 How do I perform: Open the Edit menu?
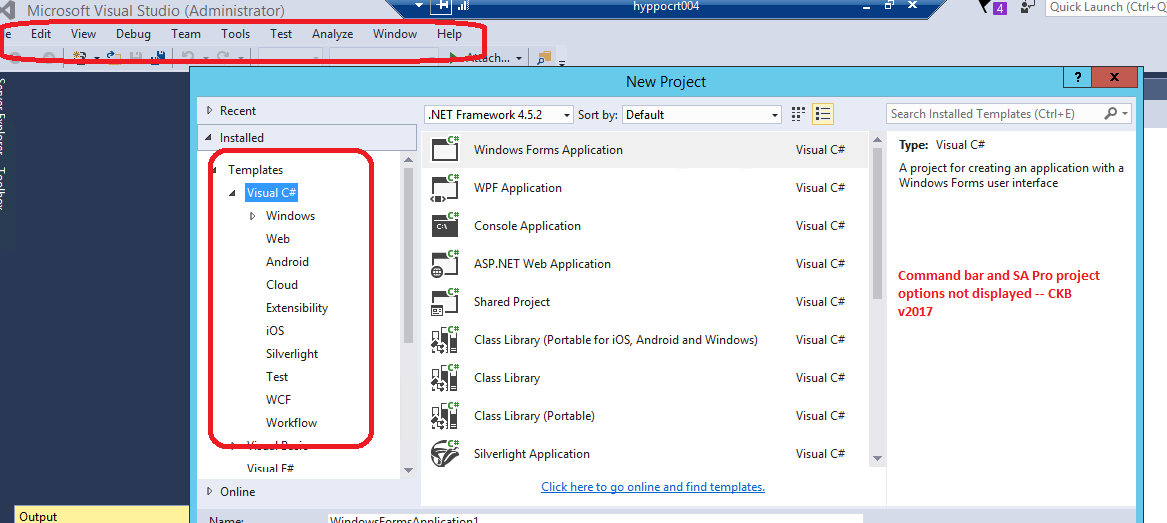(x=41, y=33)
